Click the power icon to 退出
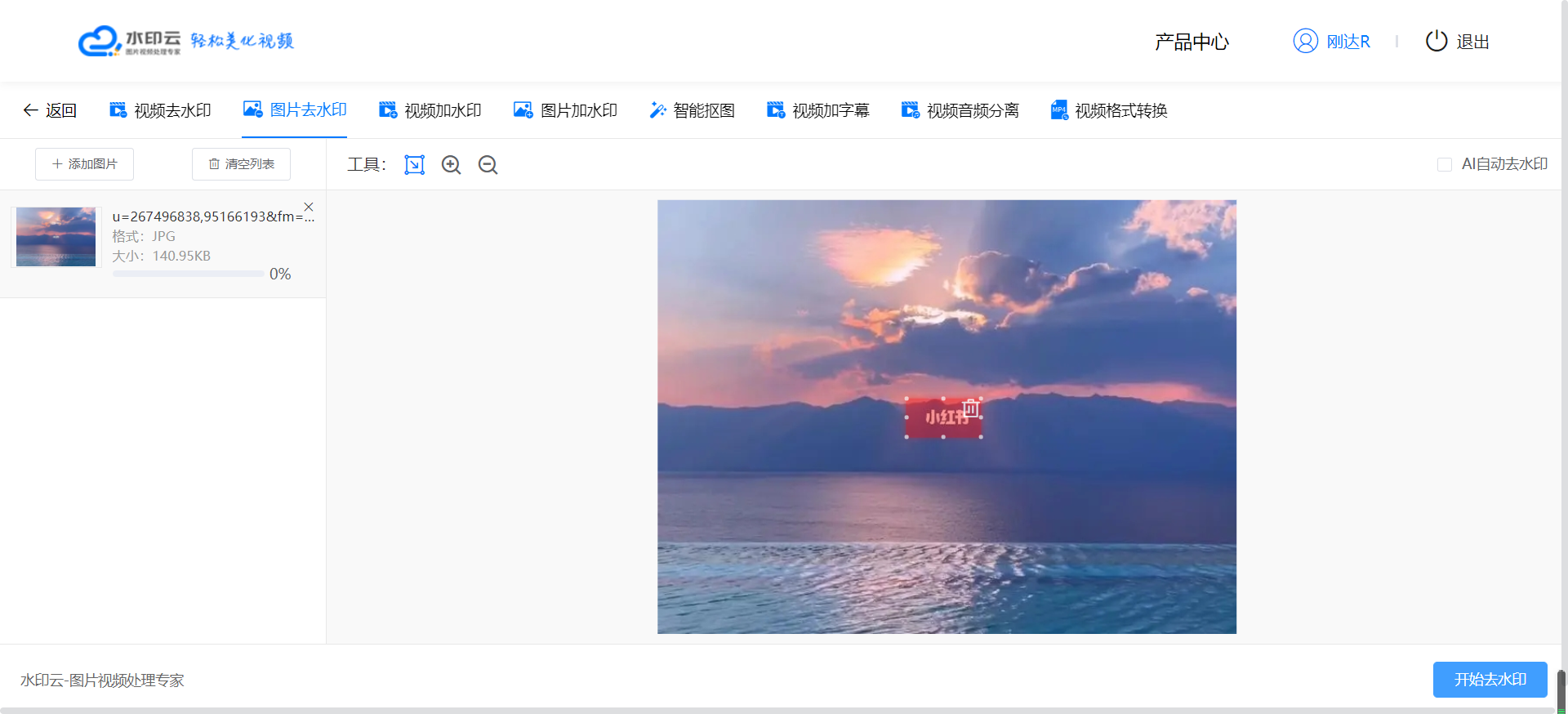 1436,41
